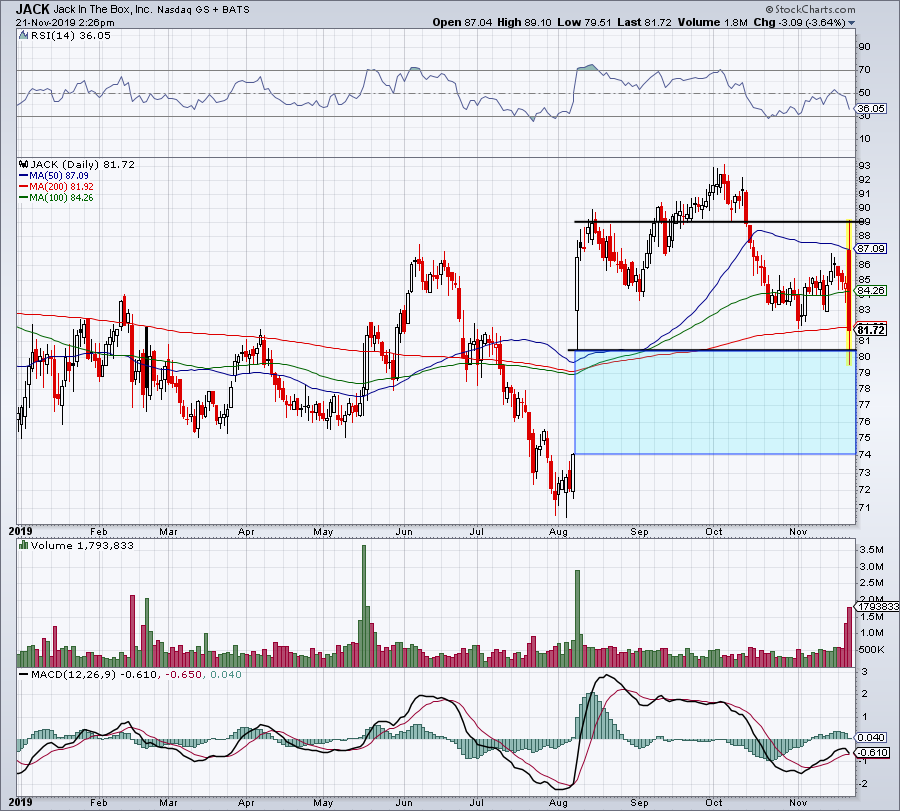Screen dimensions: 900x811
Task: Select the Volume 1.8M header value
Action: coord(712,22)
